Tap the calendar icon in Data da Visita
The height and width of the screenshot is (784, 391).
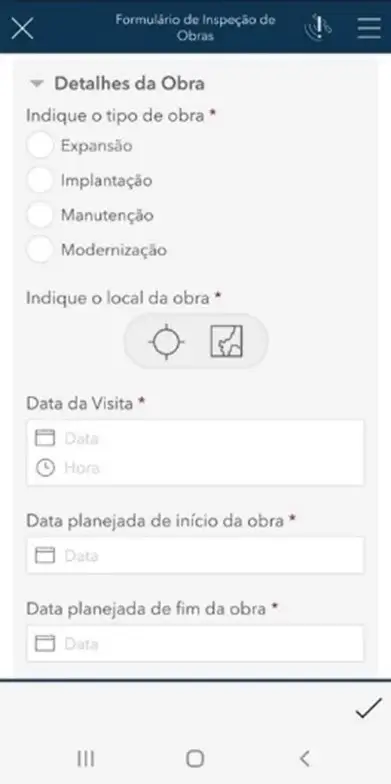click(45, 438)
